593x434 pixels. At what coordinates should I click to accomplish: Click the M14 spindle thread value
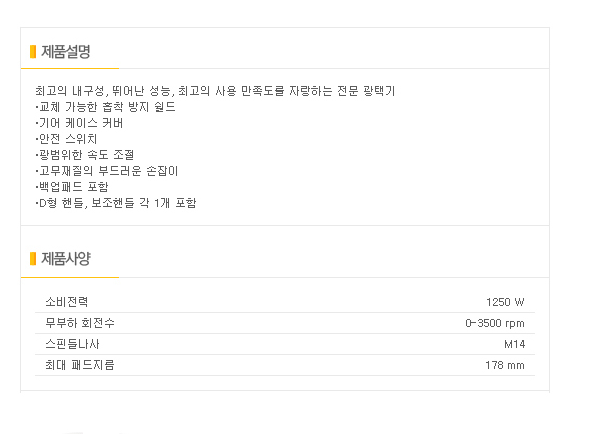(x=515, y=344)
